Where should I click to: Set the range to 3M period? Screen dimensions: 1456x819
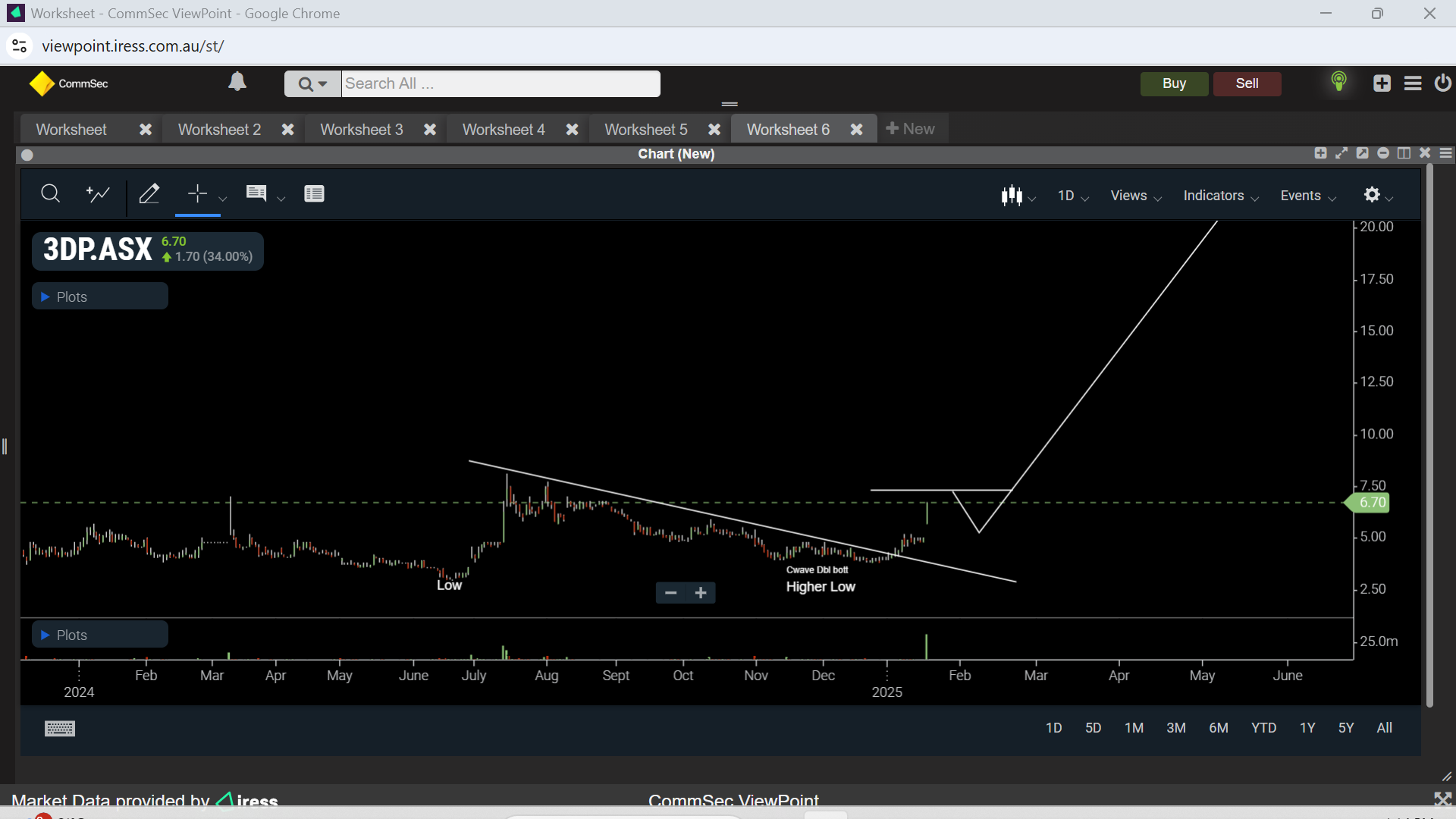[x=1175, y=728]
